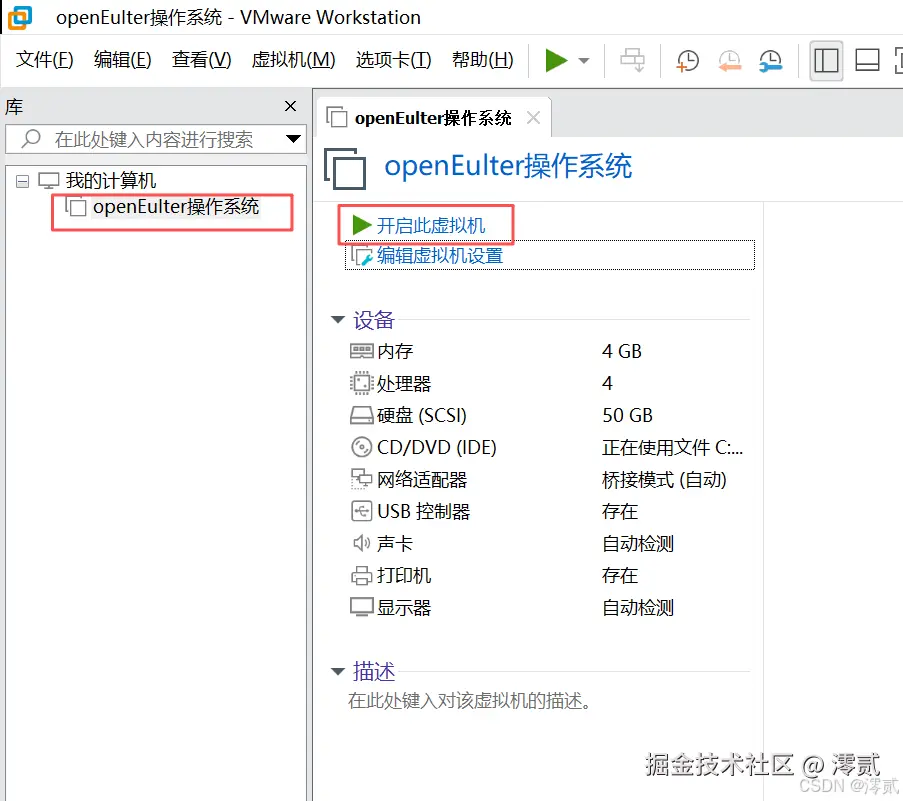Open the 文件(F) menu
903x801 pixels.
point(44,60)
